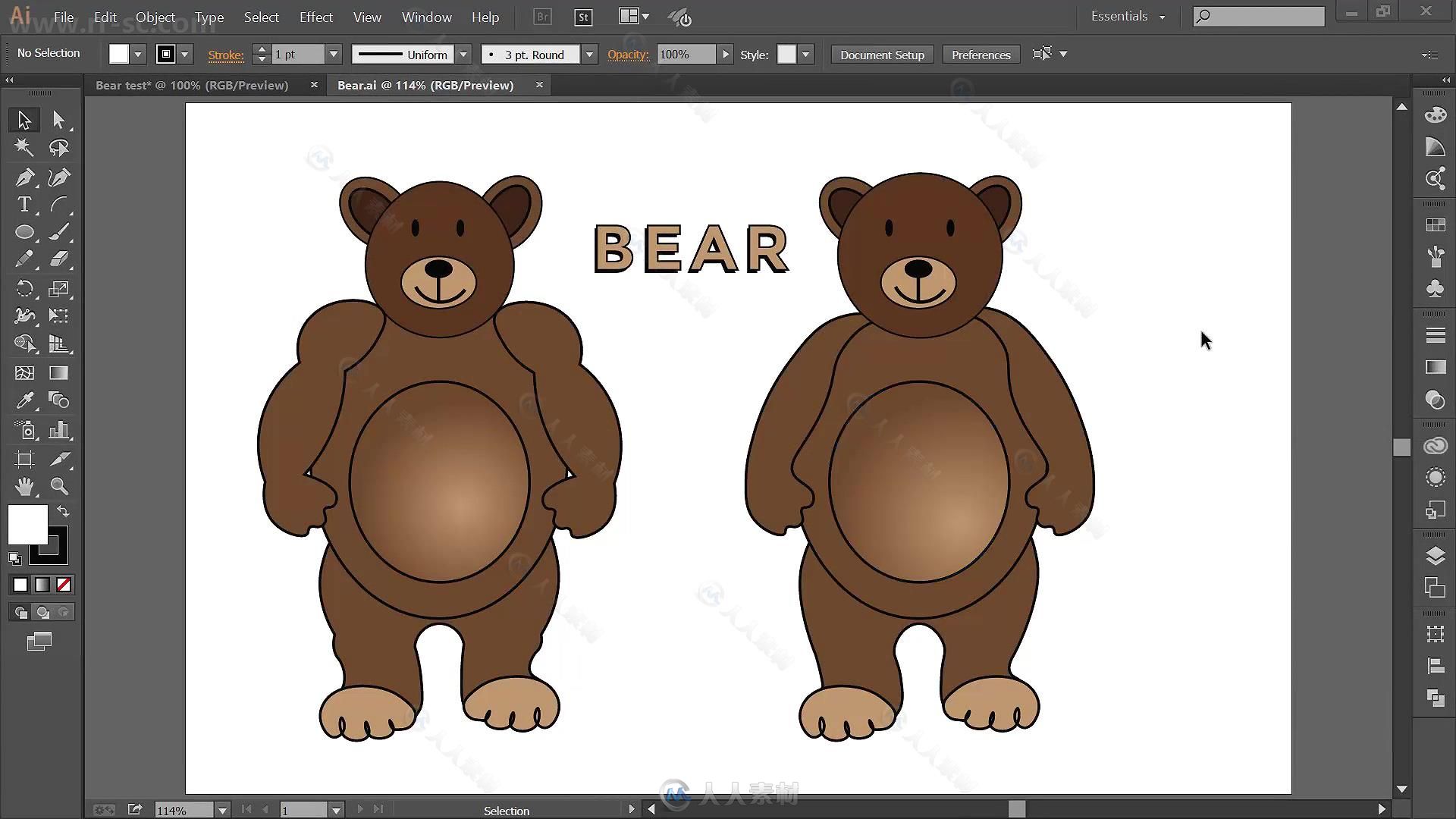The image size is (1456, 819).
Task: Open Uniform variable width profile dropdown
Action: click(x=463, y=55)
